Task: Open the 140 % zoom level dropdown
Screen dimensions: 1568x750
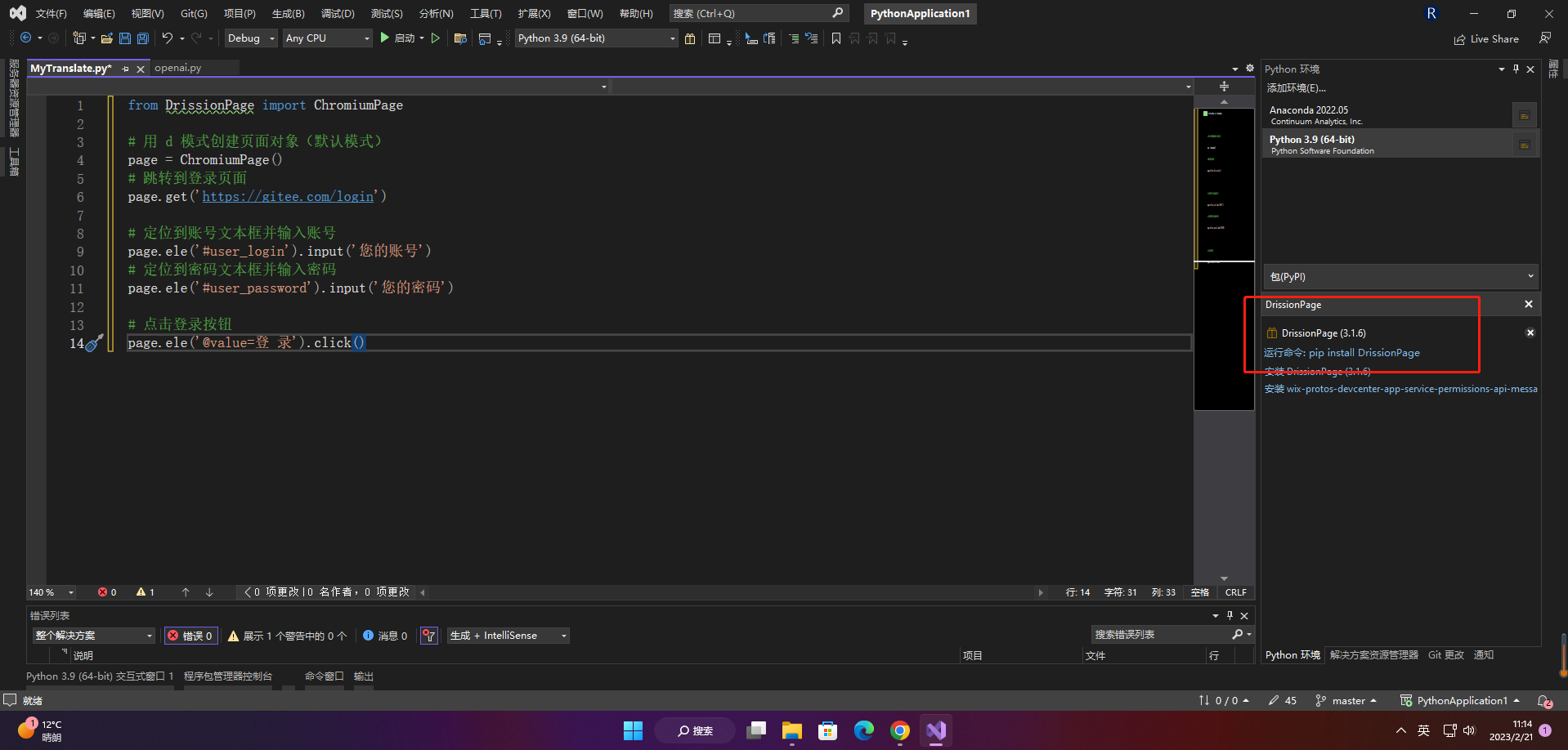Action: coord(52,592)
